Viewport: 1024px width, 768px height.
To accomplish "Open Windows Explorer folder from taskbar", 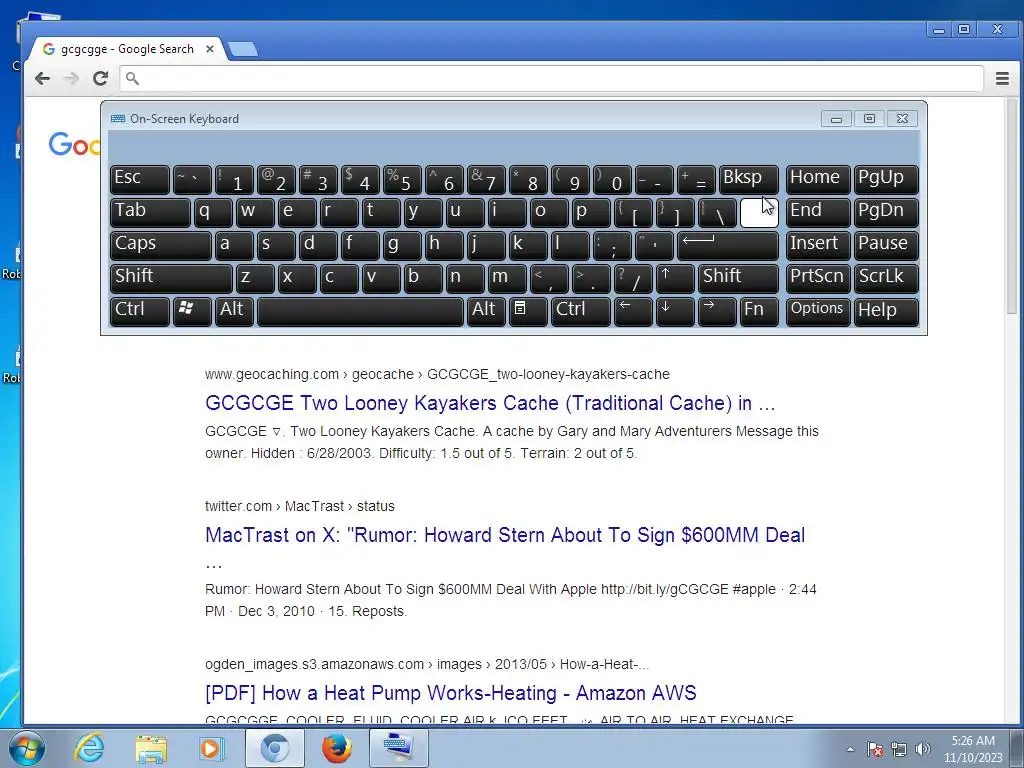I will [151, 748].
